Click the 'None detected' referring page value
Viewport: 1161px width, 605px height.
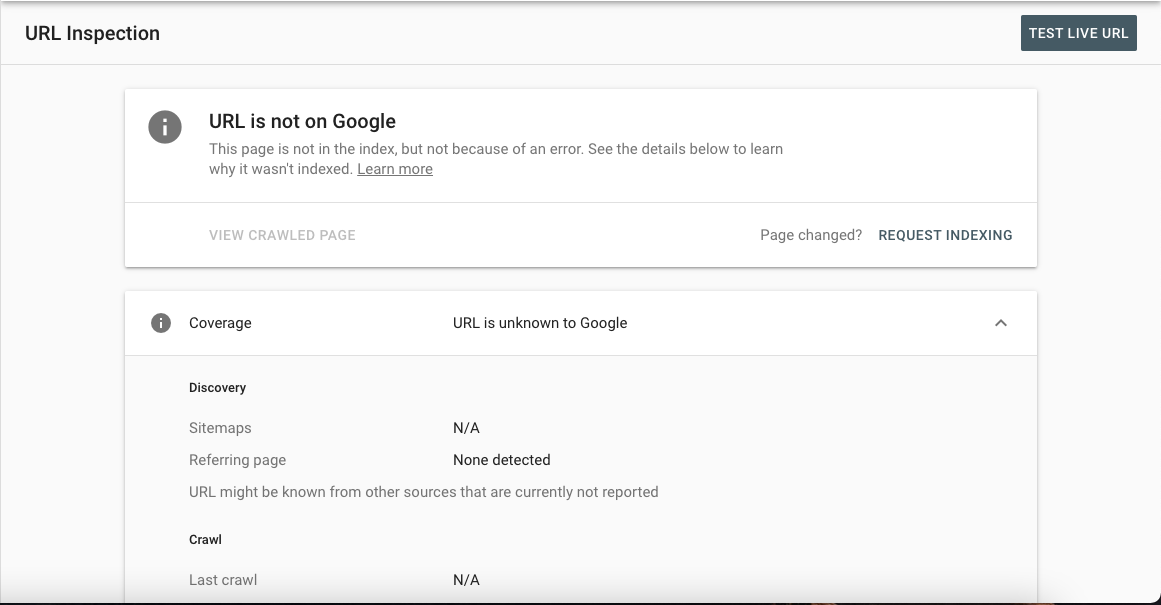(x=501, y=460)
